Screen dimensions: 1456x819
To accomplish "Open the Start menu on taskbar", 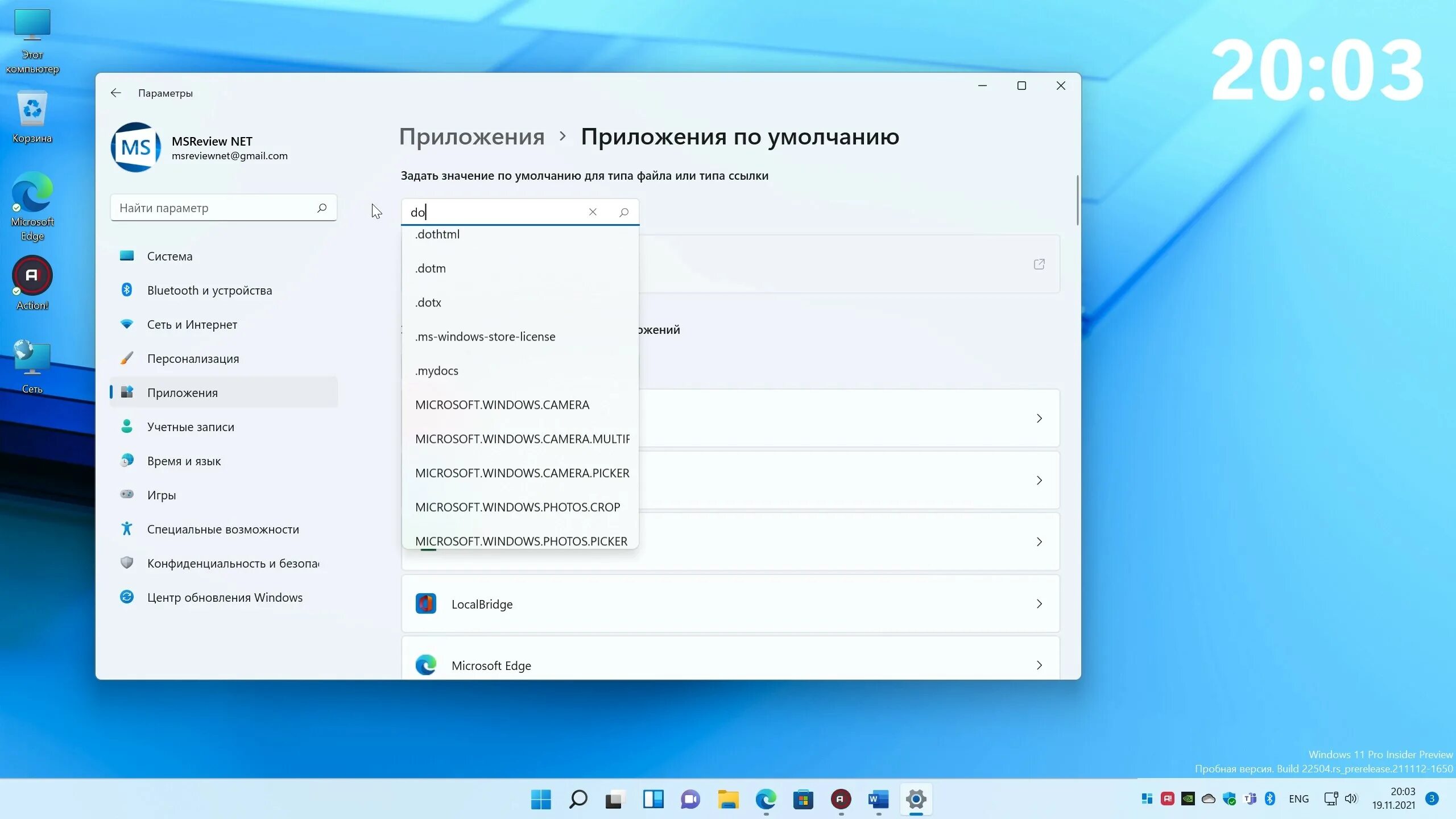I will (x=541, y=799).
